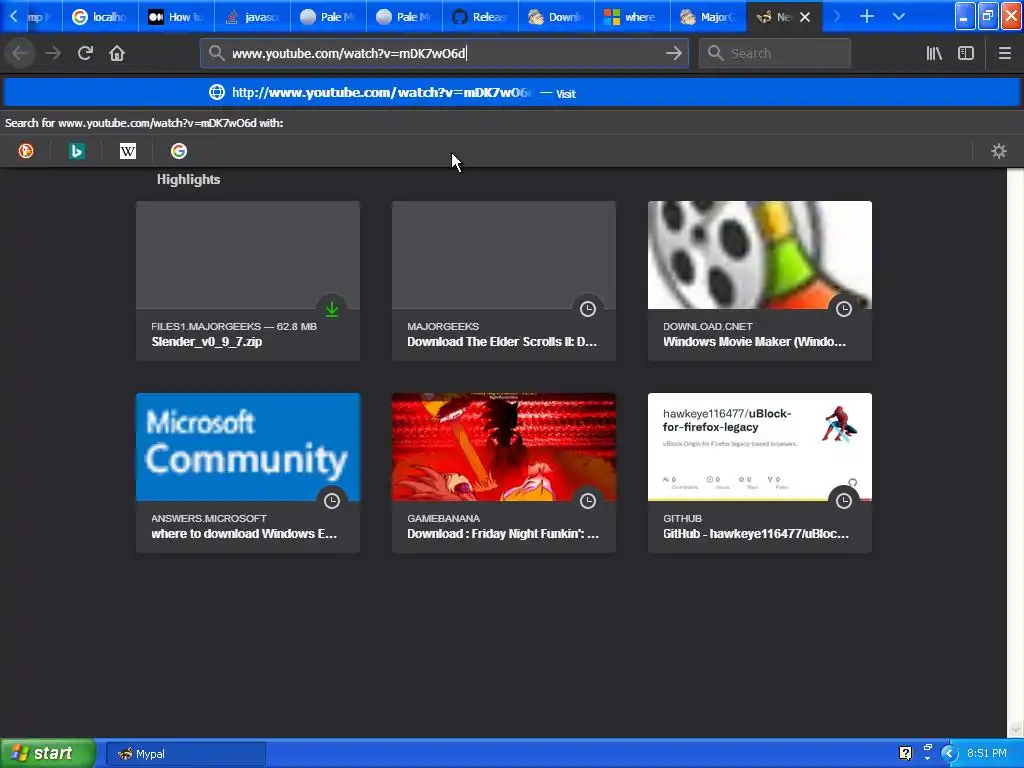Image resolution: width=1024 pixels, height=768 pixels.
Task: Open Slender_v0_9_7.zip highlight
Action: (248, 281)
